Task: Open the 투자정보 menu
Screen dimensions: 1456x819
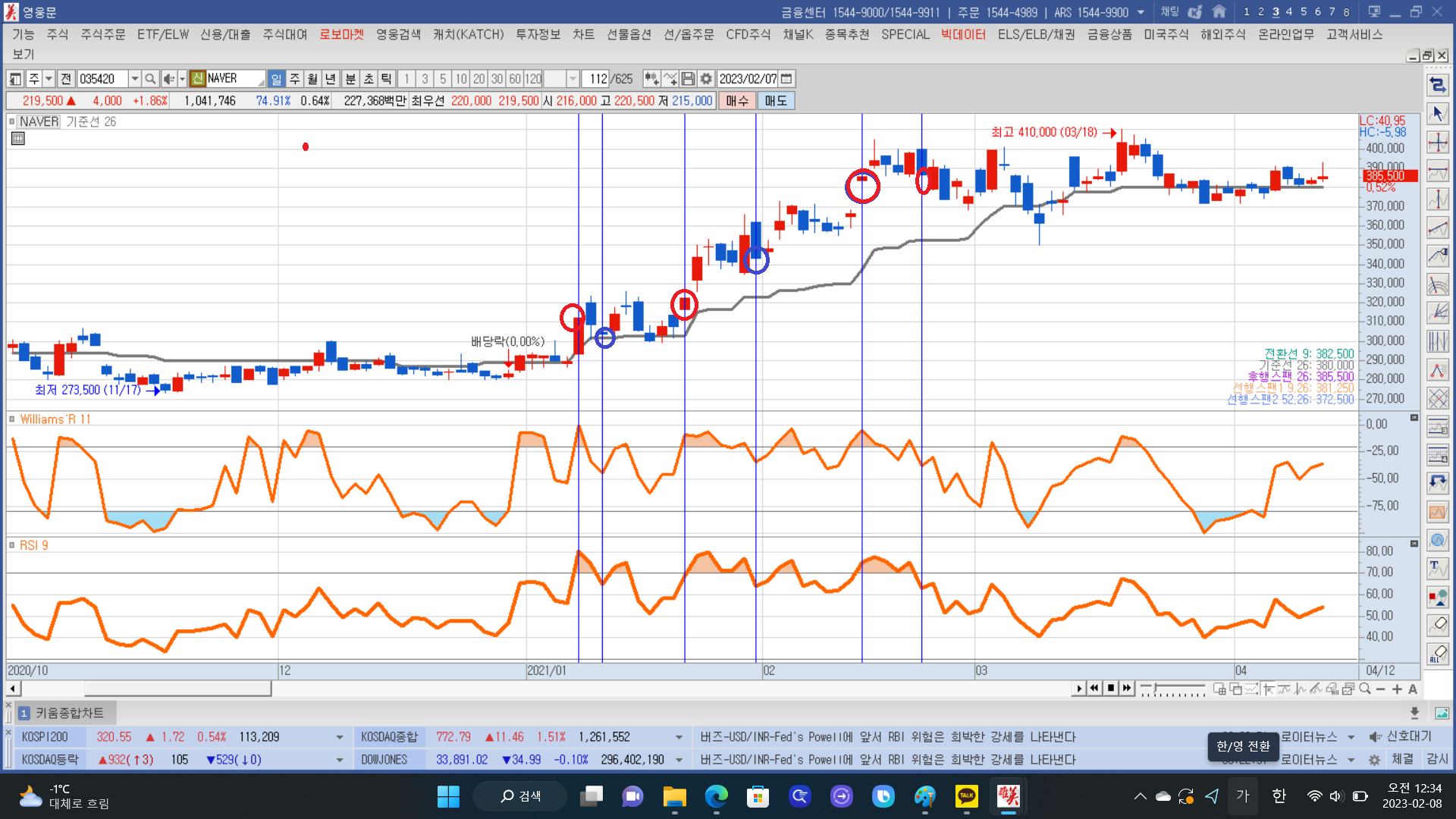Action: click(x=538, y=35)
